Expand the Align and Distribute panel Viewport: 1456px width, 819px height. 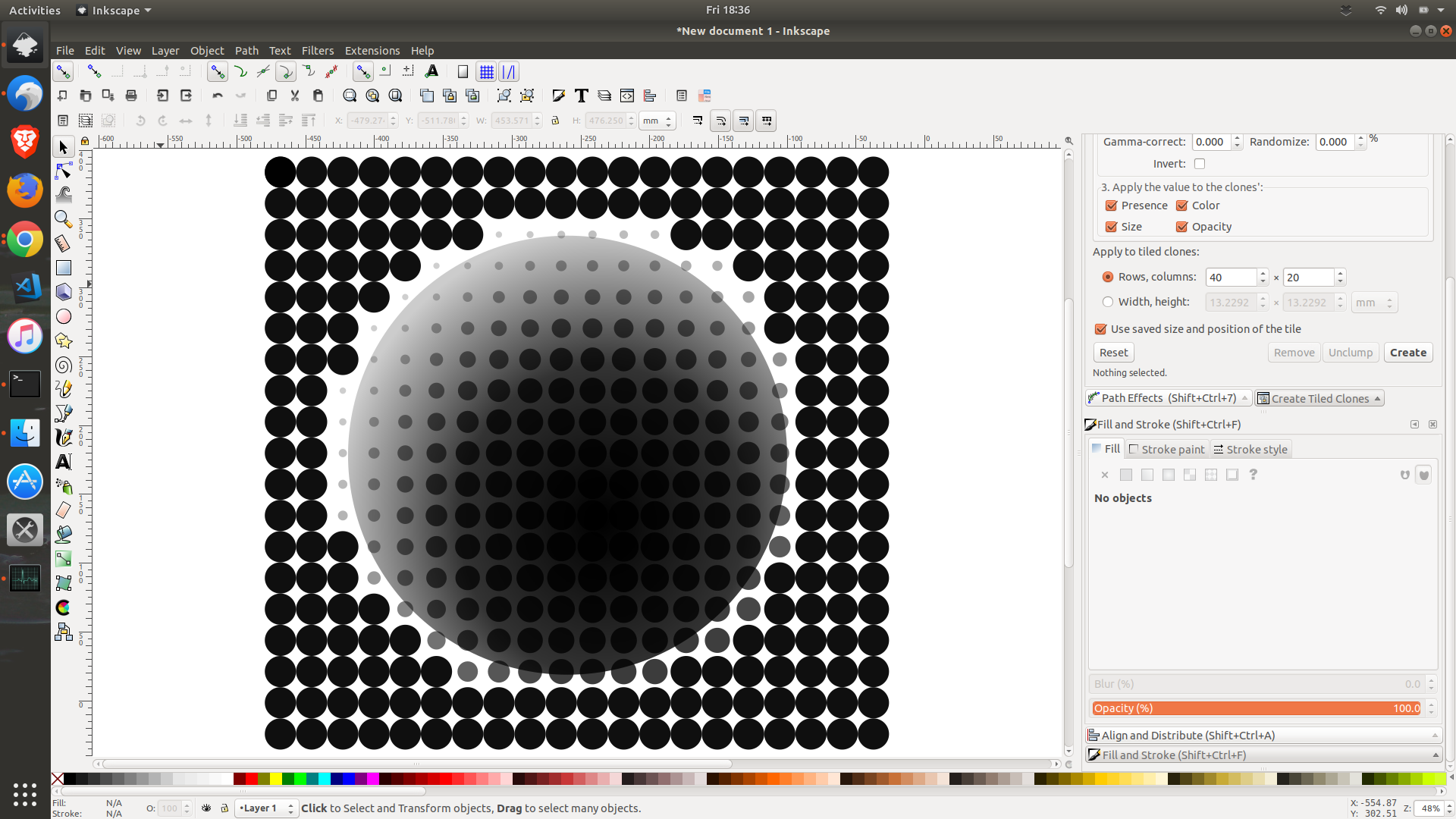point(1263,736)
